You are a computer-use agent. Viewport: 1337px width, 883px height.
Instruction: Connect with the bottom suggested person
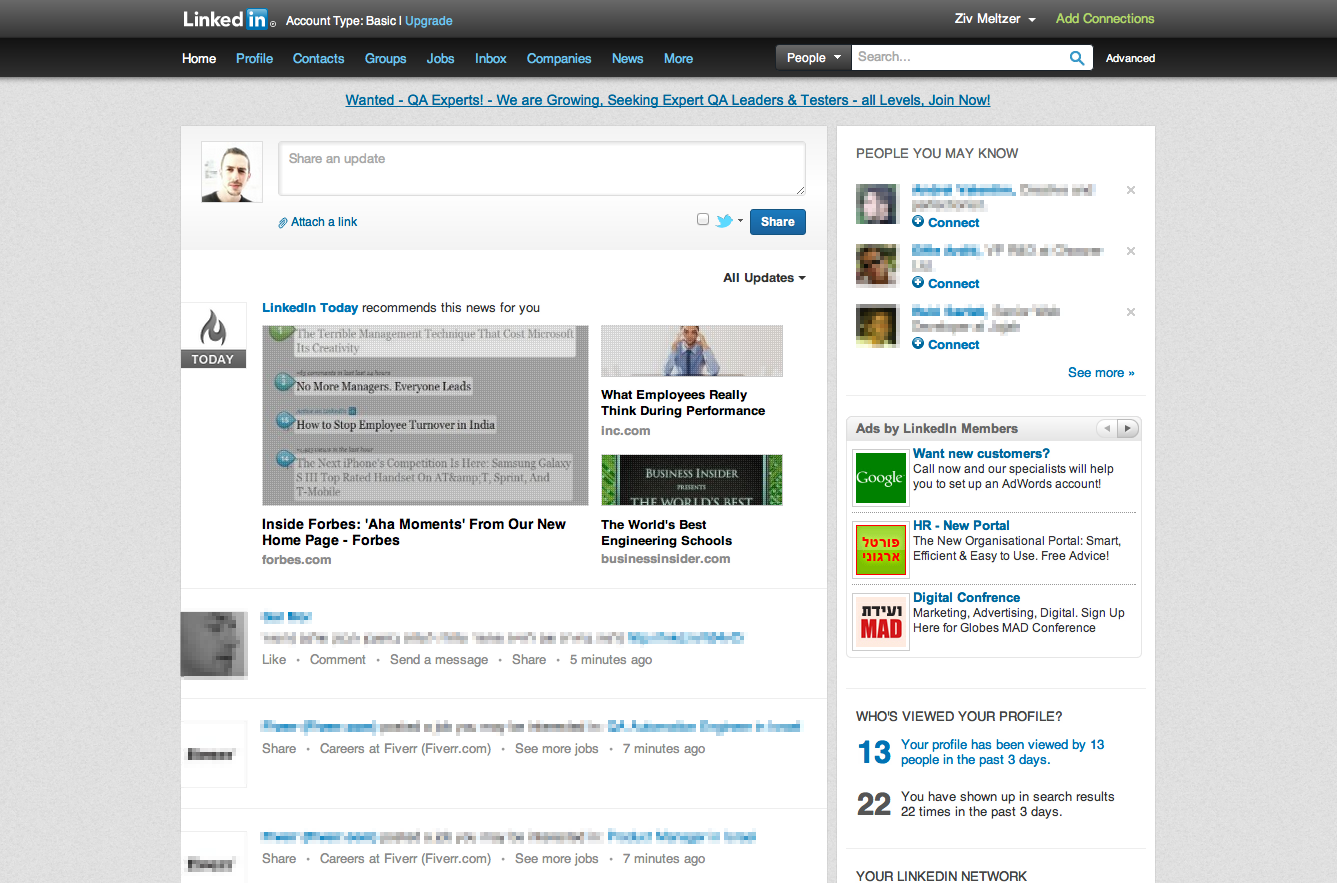pos(946,344)
